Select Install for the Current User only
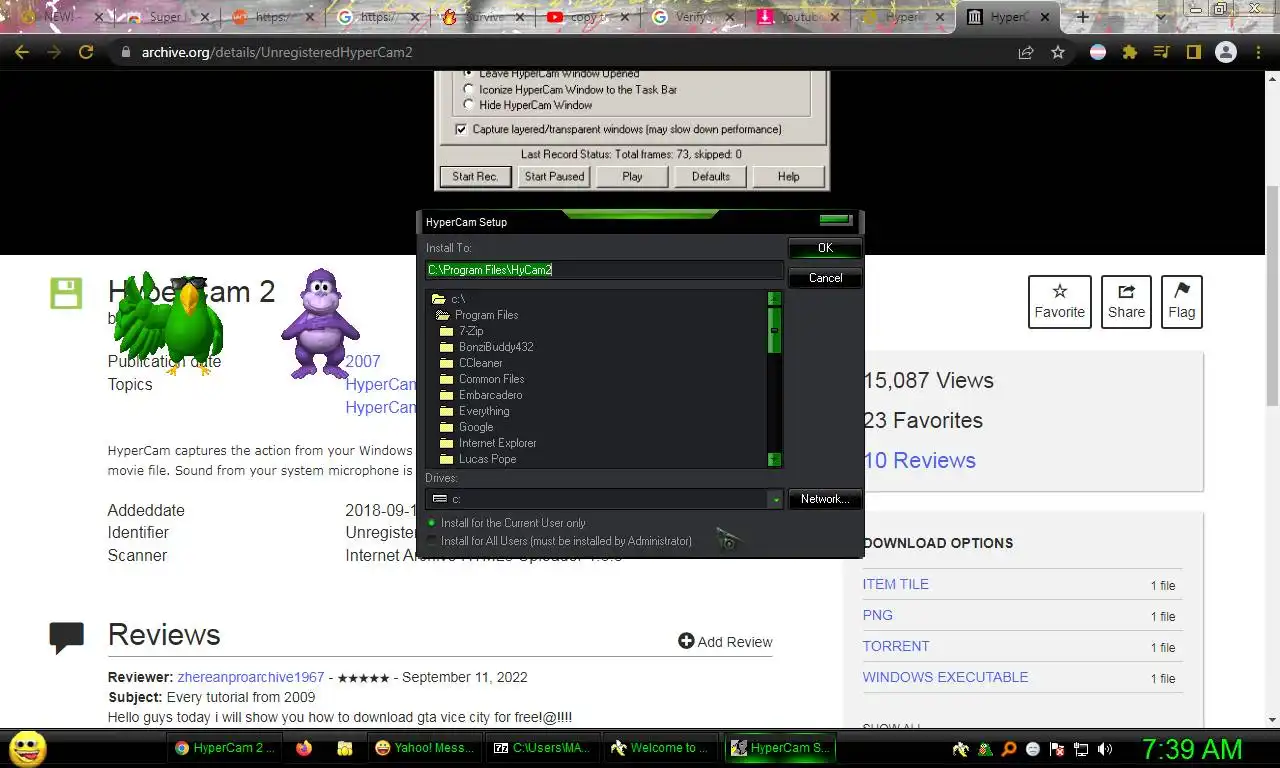This screenshot has height=768, width=1280. click(506, 523)
